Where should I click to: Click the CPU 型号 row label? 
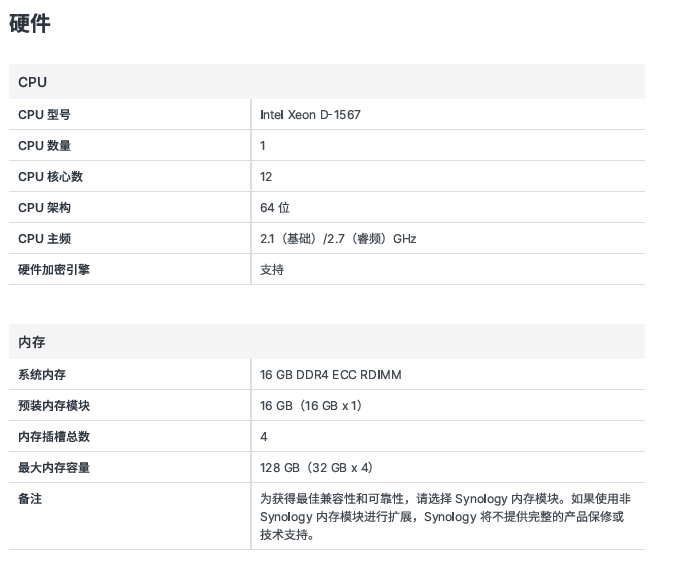tap(44, 115)
